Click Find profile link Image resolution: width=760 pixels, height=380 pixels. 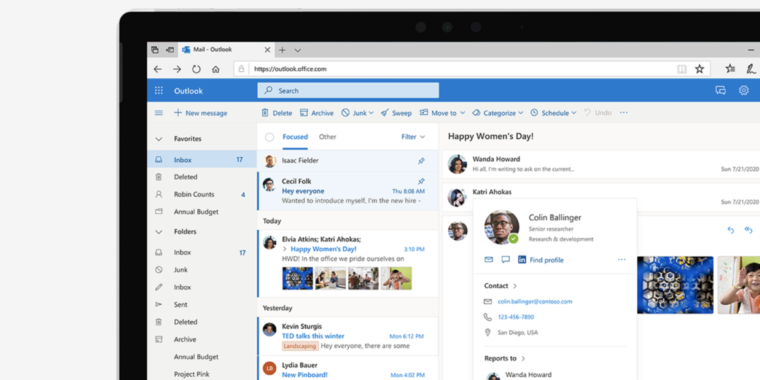[546, 260]
